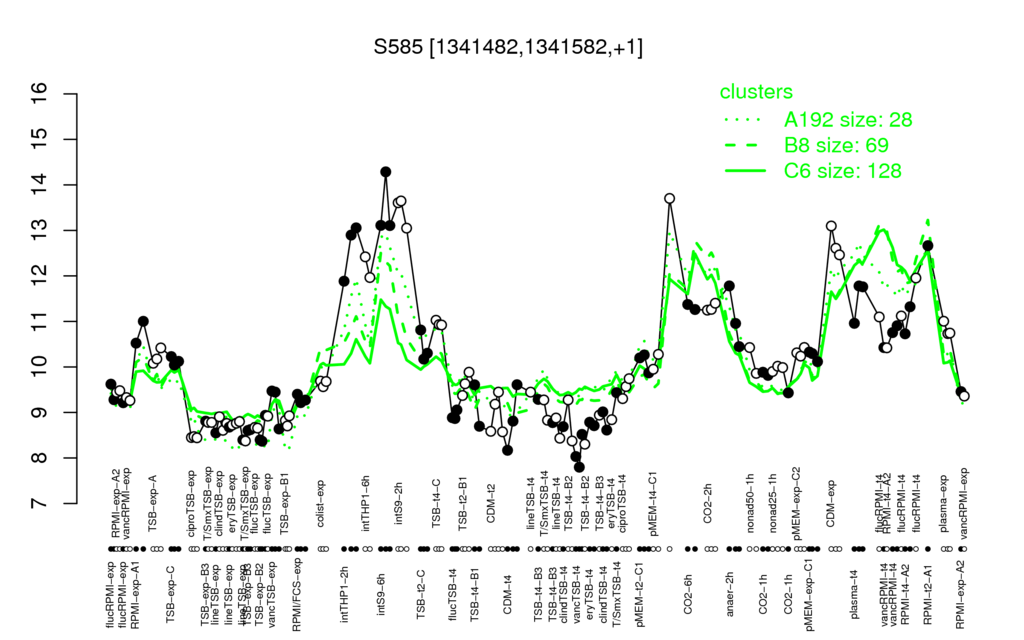Click the pMEM-exp-C1 sample label
This screenshot has height=640, width=1024.
pos(810,595)
